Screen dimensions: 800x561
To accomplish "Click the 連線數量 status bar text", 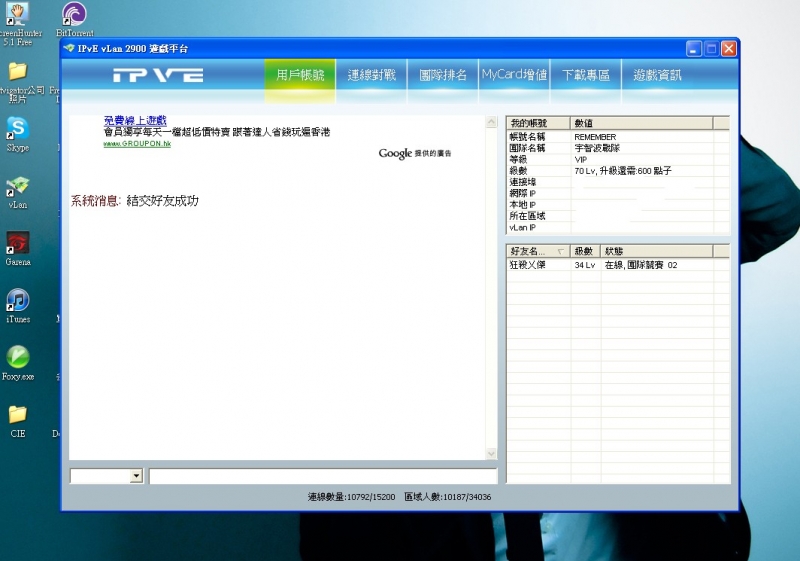I will point(351,497).
